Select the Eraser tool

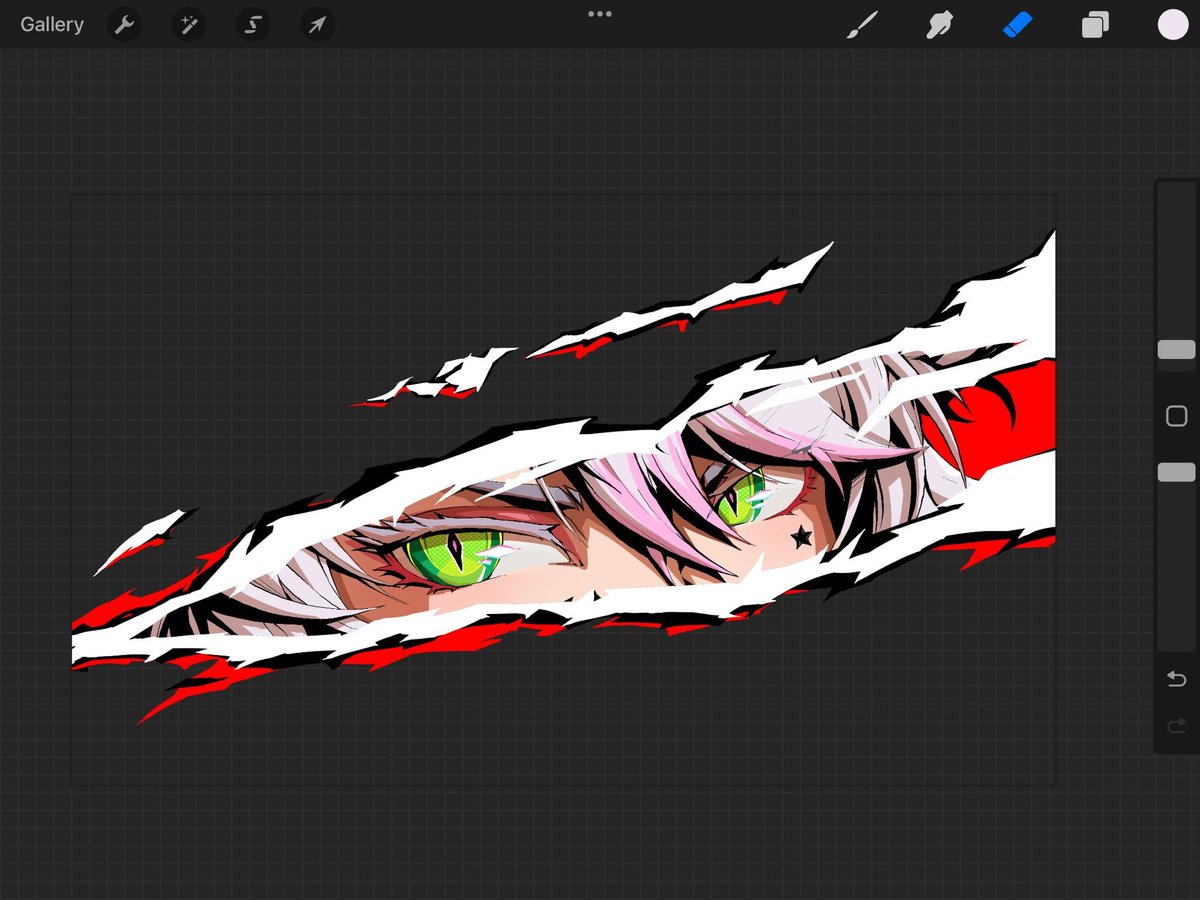pyautogui.click(x=1017, y=25)
